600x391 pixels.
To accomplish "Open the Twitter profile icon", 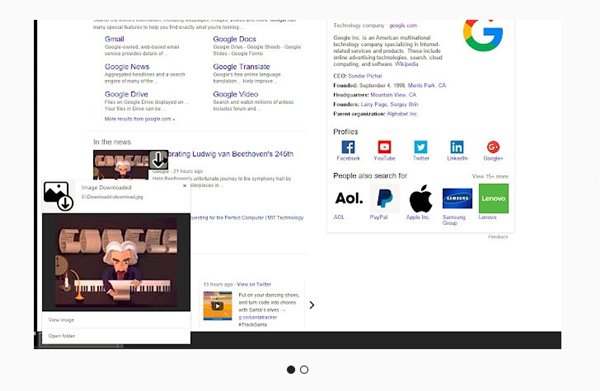I will (421, 147).
